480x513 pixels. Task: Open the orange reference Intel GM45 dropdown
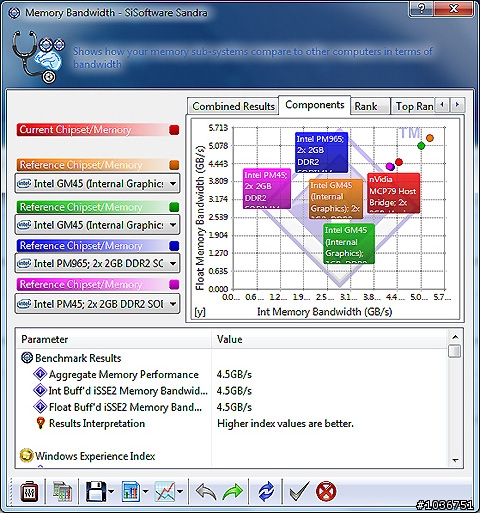click(x=97, y=183)
